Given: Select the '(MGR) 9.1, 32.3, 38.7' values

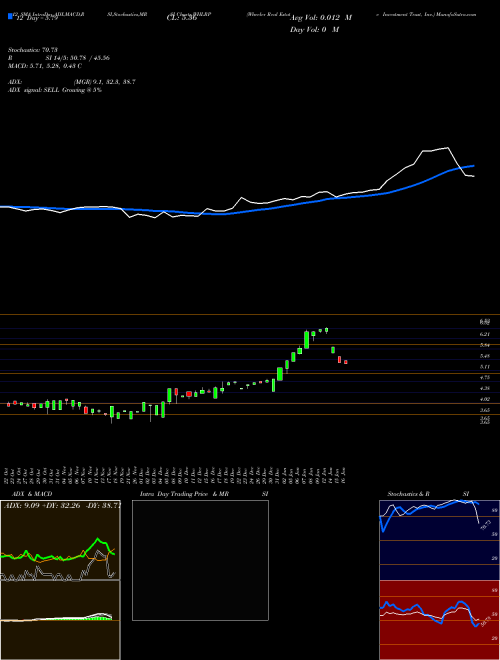Looking at the screenshot, I should pyautogui.click(x=104, y=82).
